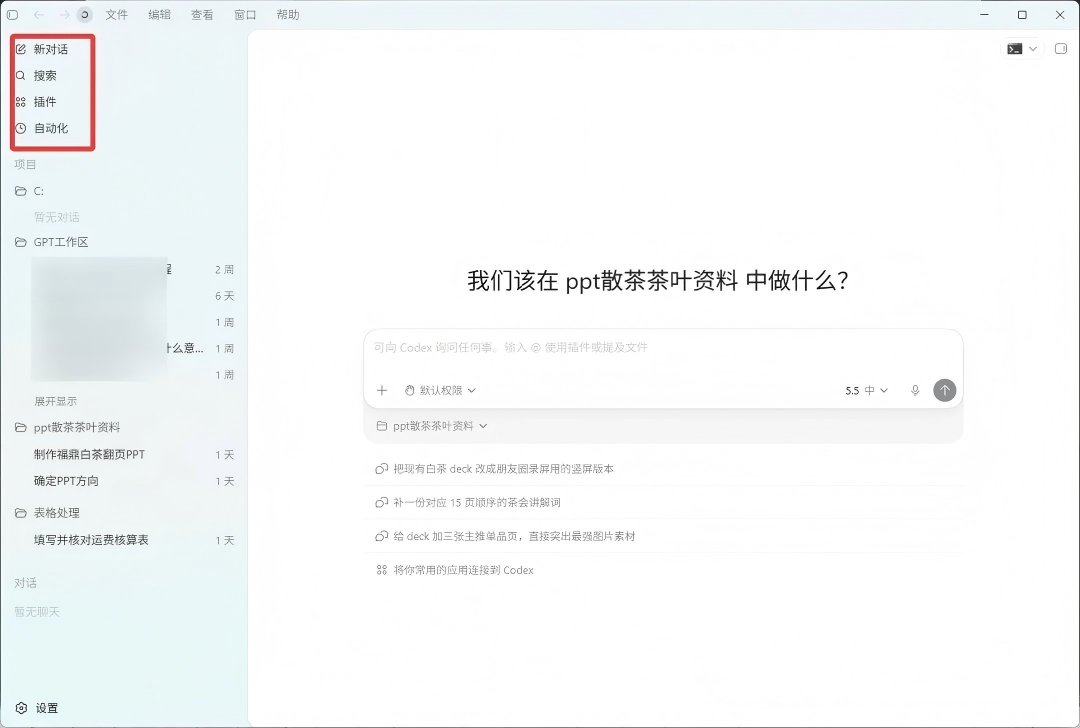The height and width of the screenshot is (728, 1080).
Task: Click the microphone voice input icon
Action: (915, 391)
